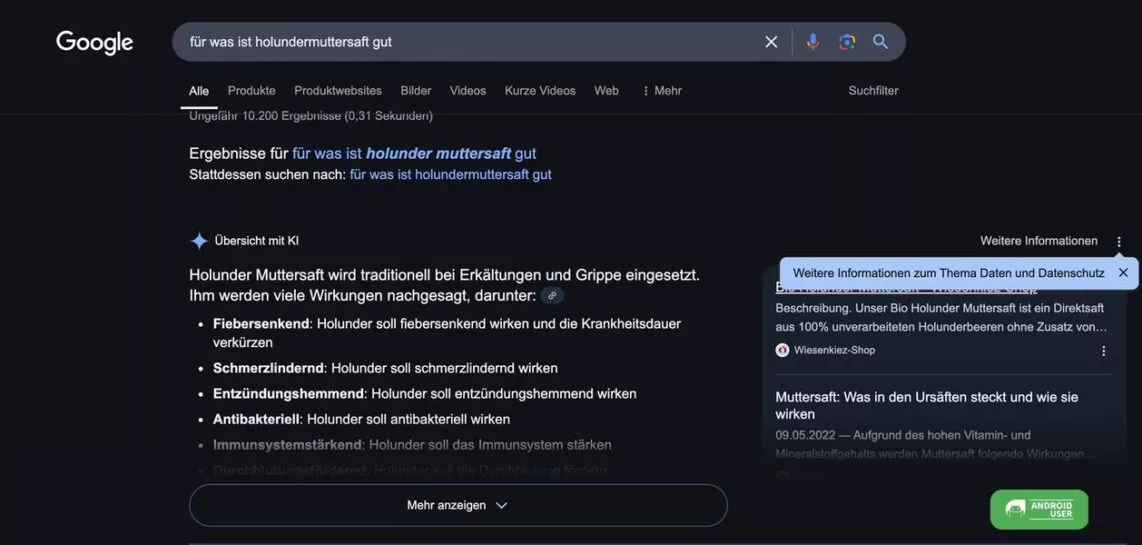The height and width of the screenshot is (545, 1142).
Task: Switch to the Bilder tab
Action: click(416, 90)
